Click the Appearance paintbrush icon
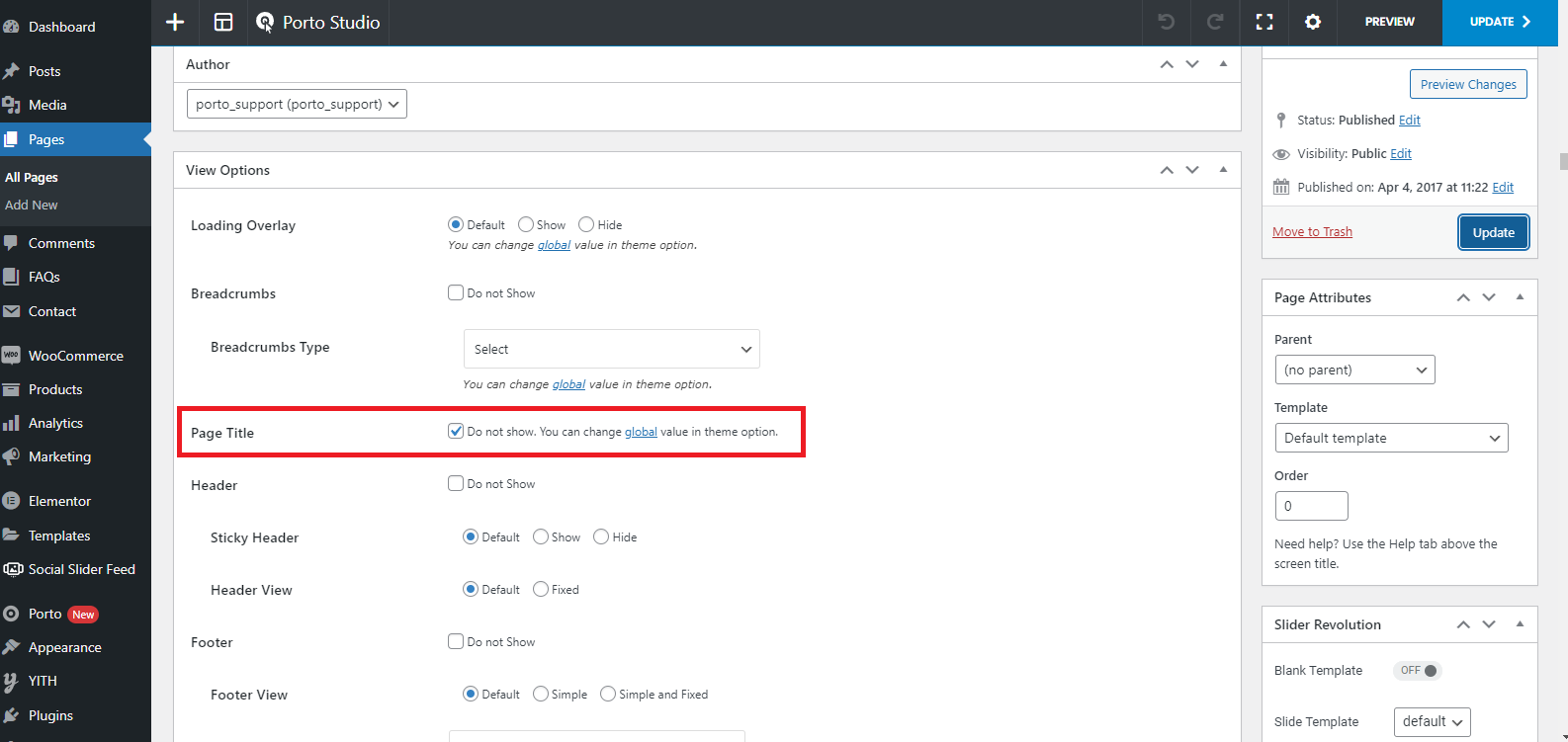 click(11, 647)
